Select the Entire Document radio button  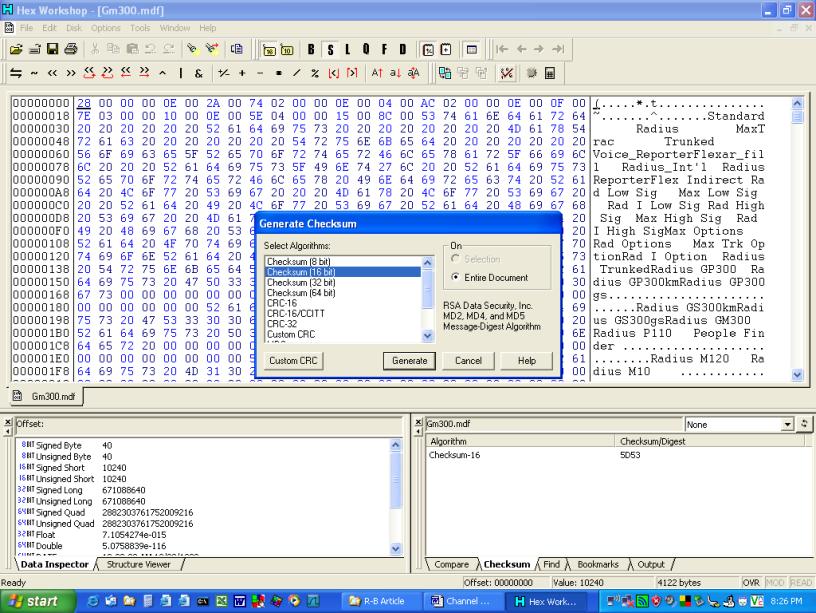tap(455, 277)
